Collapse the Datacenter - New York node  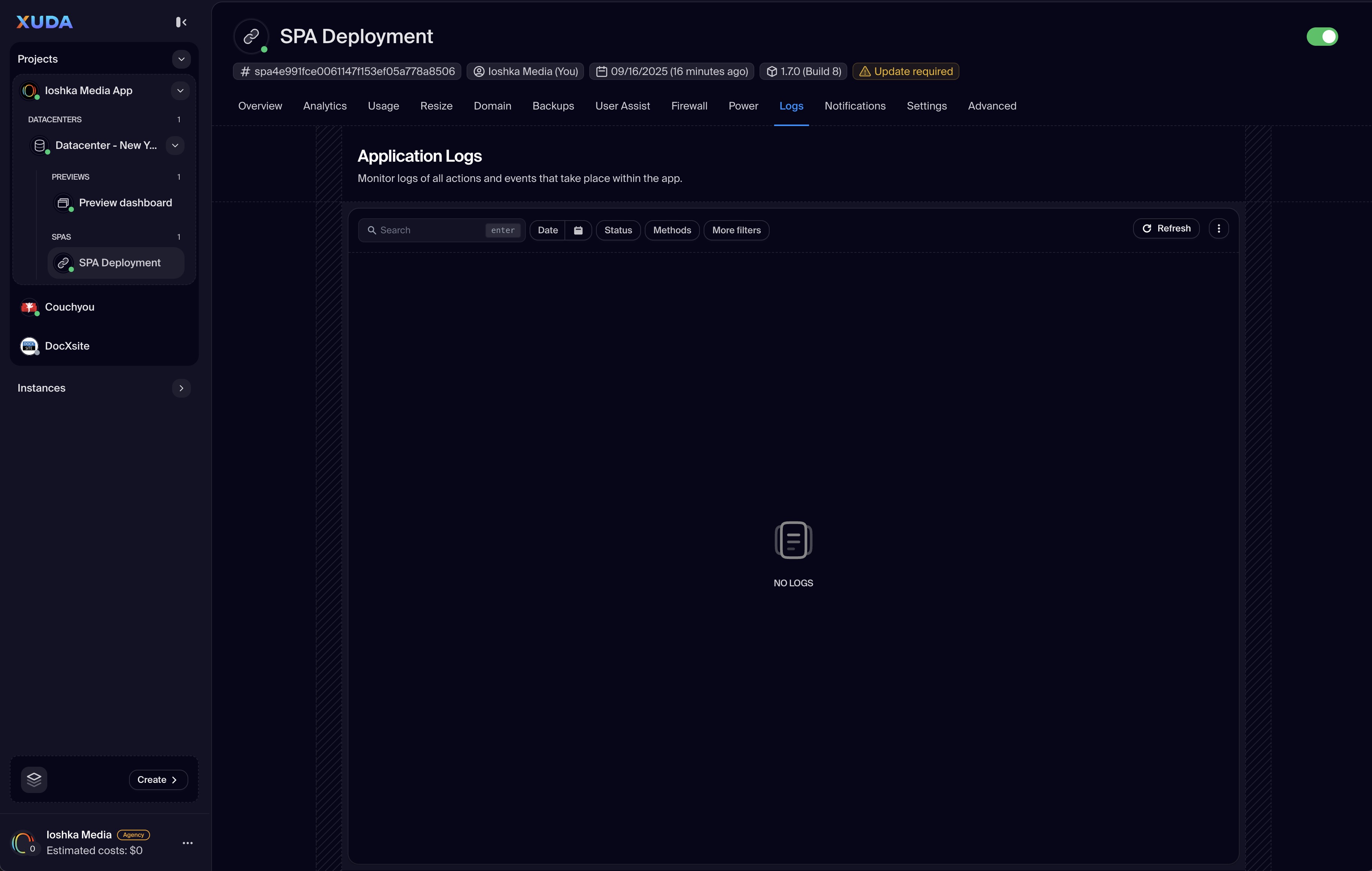pyautogui.click(x=175, y=145)
